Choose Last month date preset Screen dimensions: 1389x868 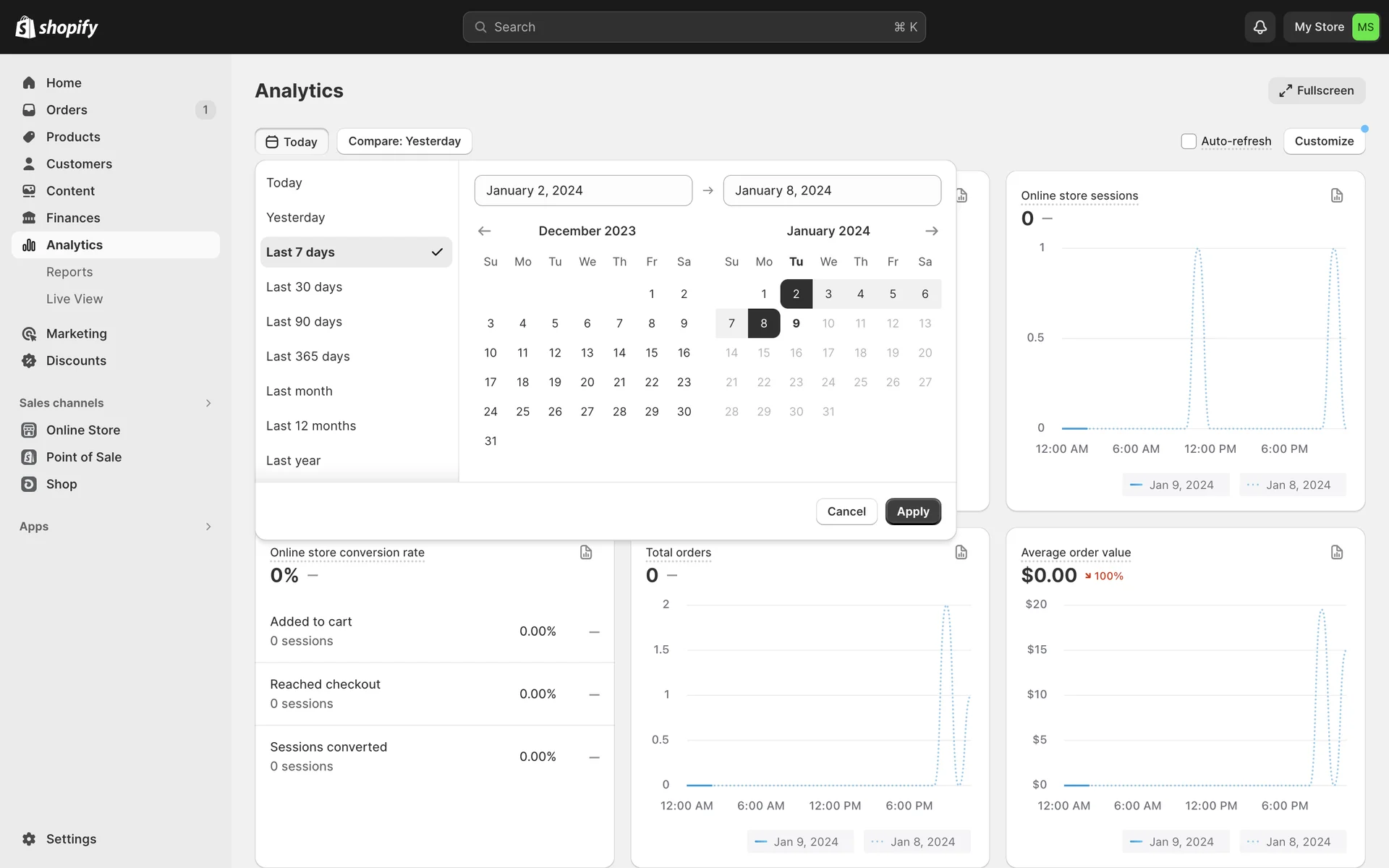pyautogui.click(x=300, y=391)
